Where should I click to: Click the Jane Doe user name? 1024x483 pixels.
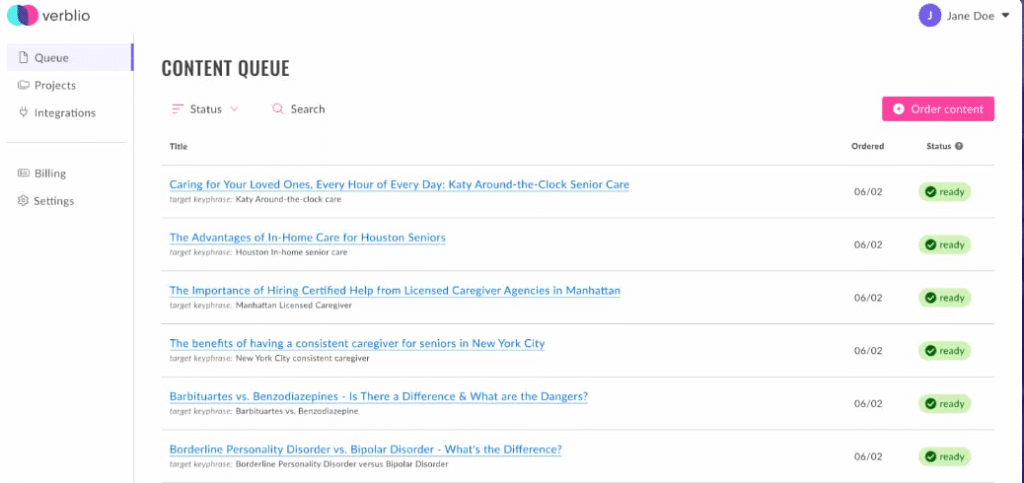click(970, 16)
